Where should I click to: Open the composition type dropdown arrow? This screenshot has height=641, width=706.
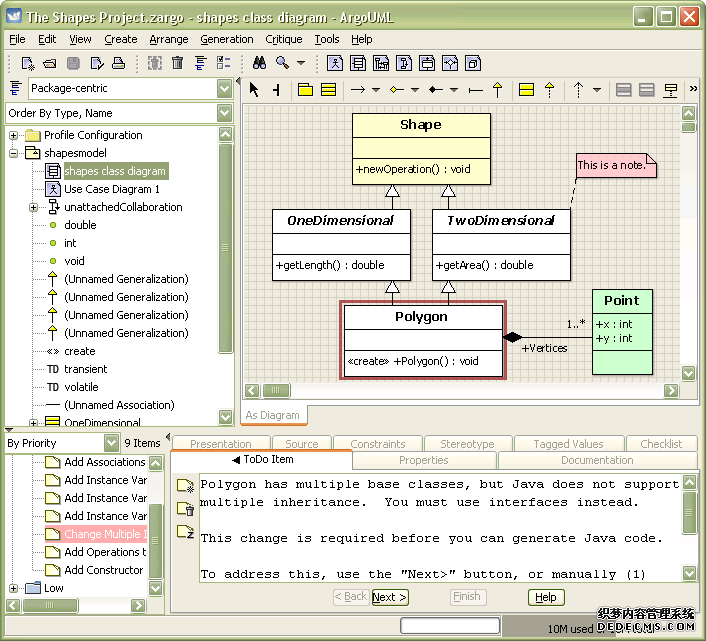454,90
